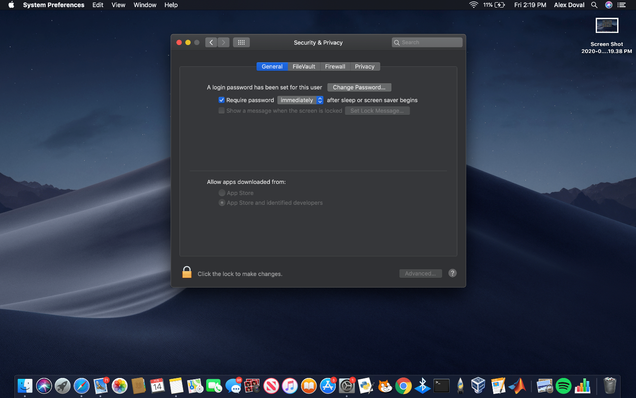Click the preferences Search field
Screen dimensions: 636x398
point(427,42)
